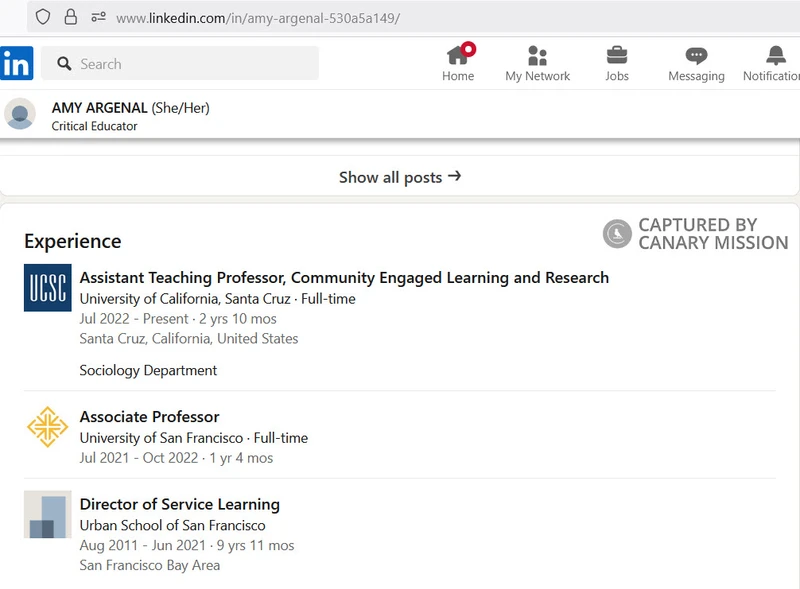Click the LinkedIn logo icon

point(16,63)
